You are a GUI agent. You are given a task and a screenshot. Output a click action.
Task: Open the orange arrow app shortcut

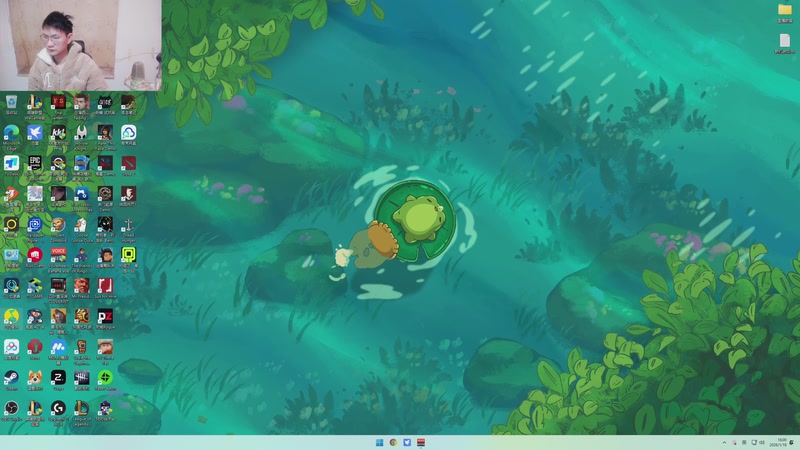coord(11,194)
